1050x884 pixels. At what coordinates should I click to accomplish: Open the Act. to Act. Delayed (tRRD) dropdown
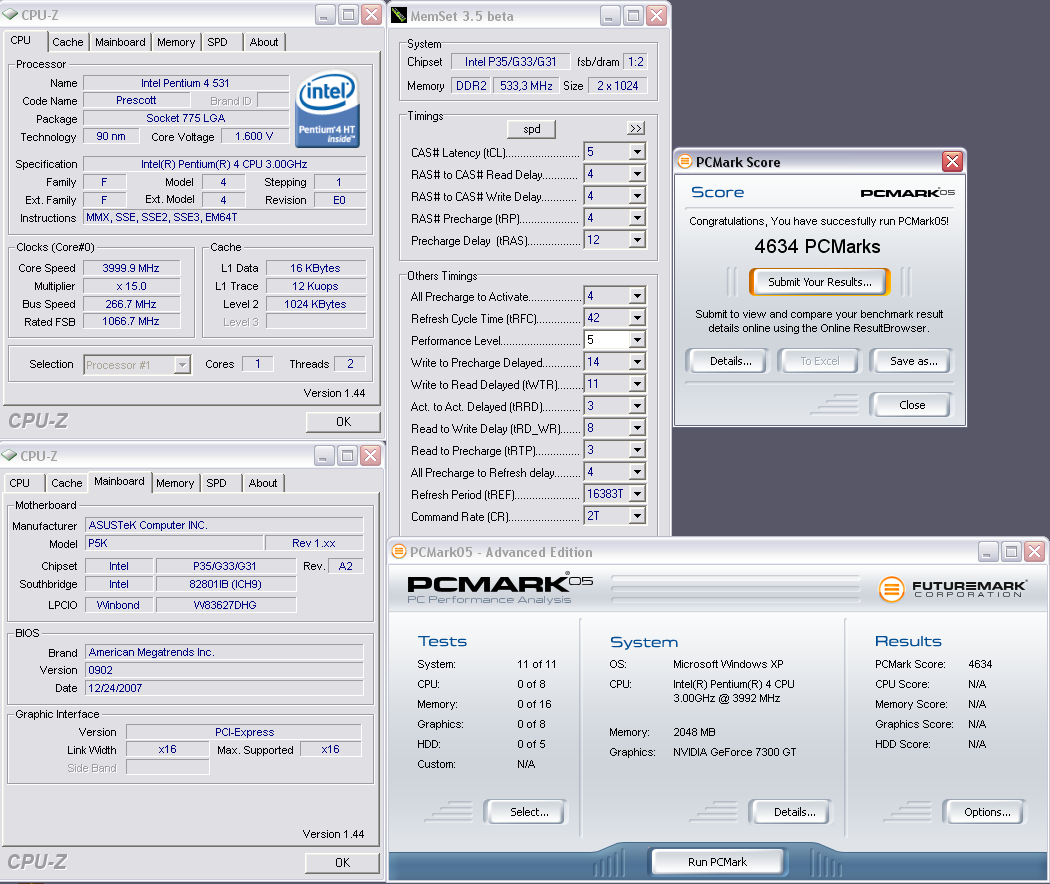(x=637, y=407)
